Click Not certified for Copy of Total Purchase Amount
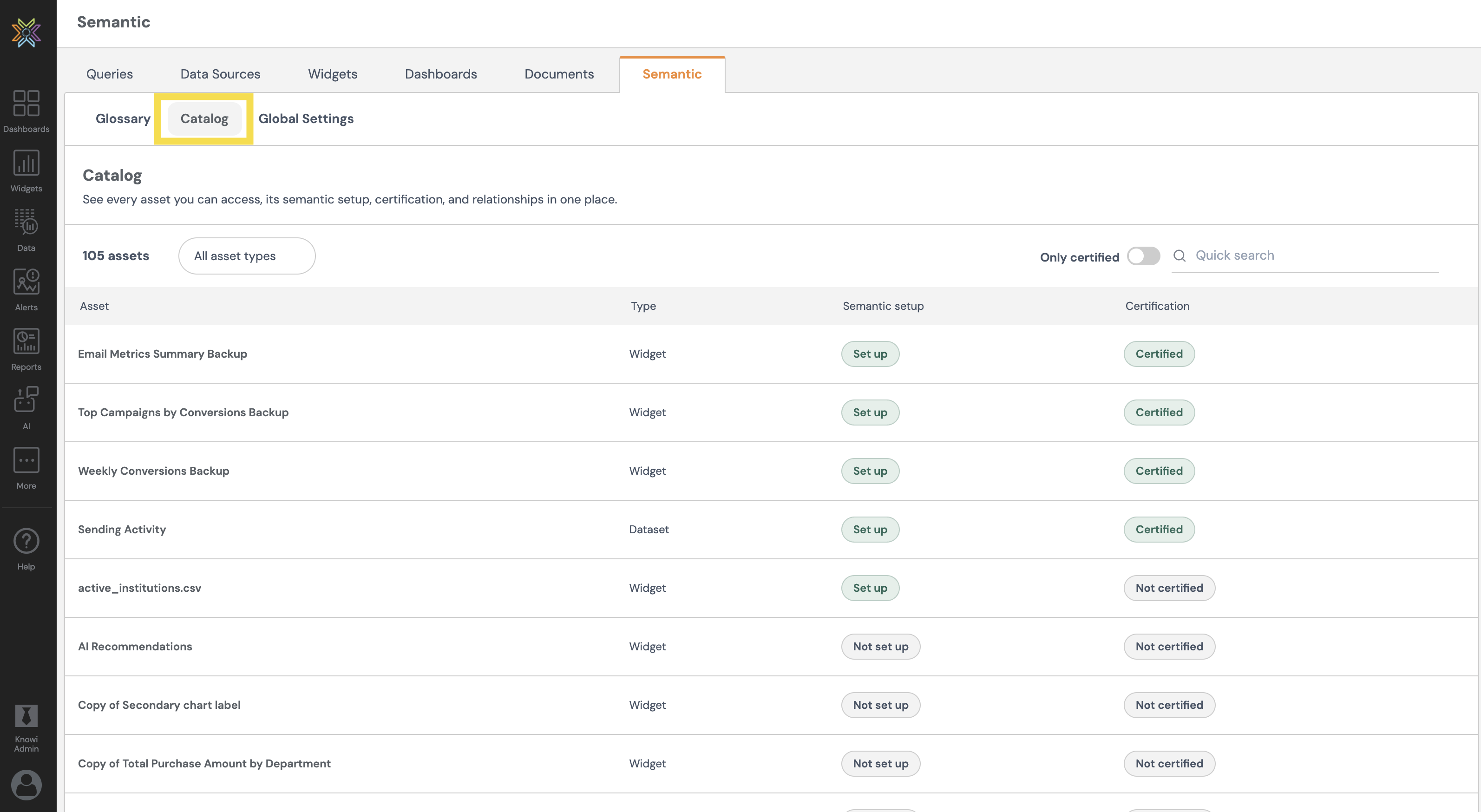The height and width of the screenshot is (812, 1481). (1169, 764)
